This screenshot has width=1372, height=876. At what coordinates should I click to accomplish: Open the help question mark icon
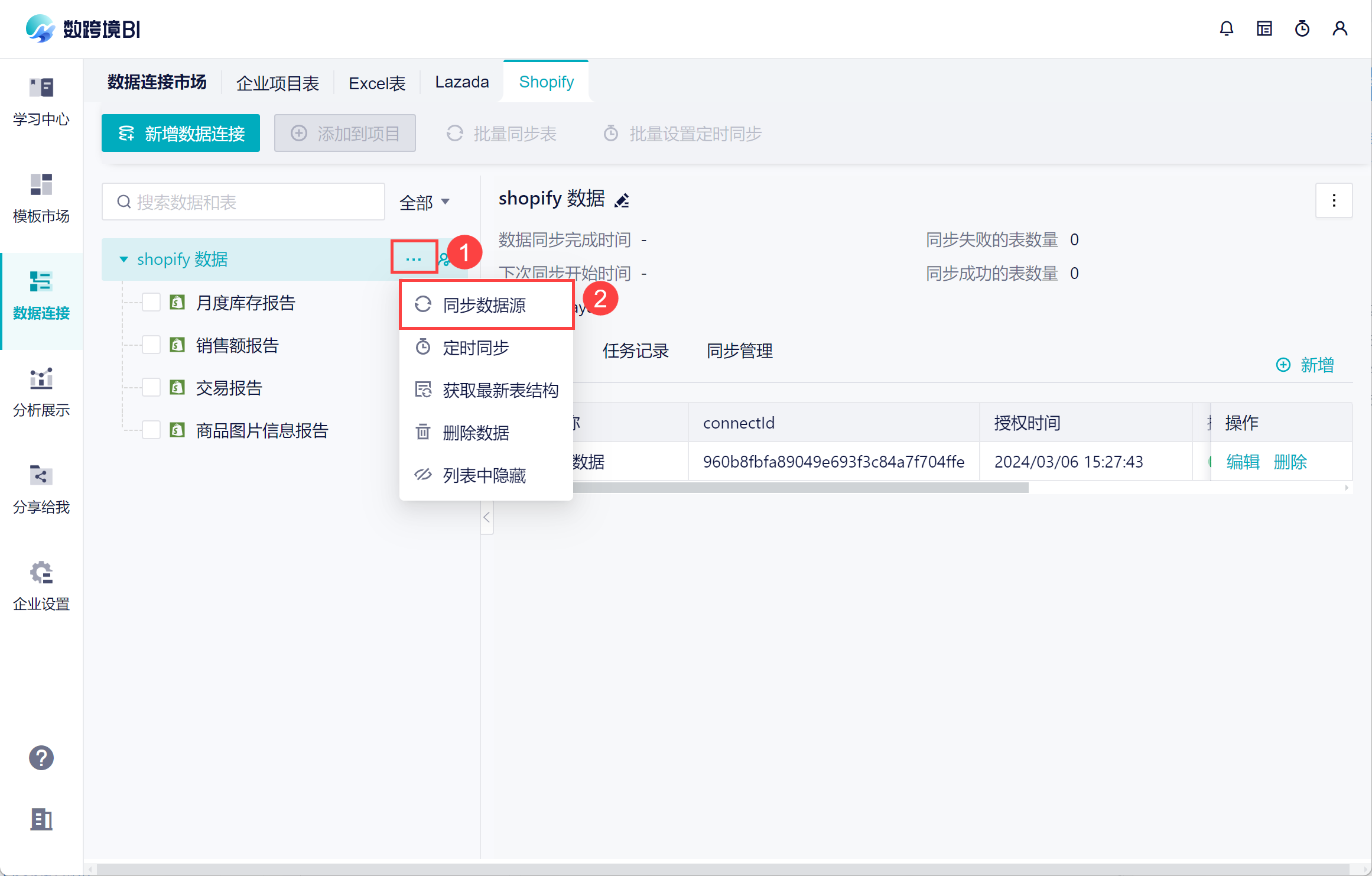tap(41, 758)
